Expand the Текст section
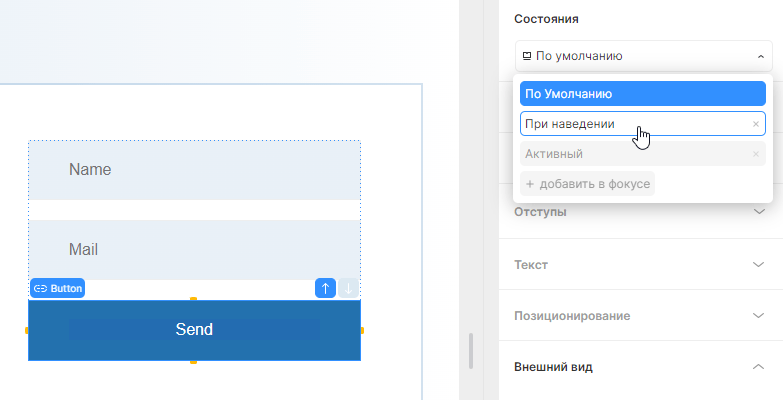 [640, 264]
